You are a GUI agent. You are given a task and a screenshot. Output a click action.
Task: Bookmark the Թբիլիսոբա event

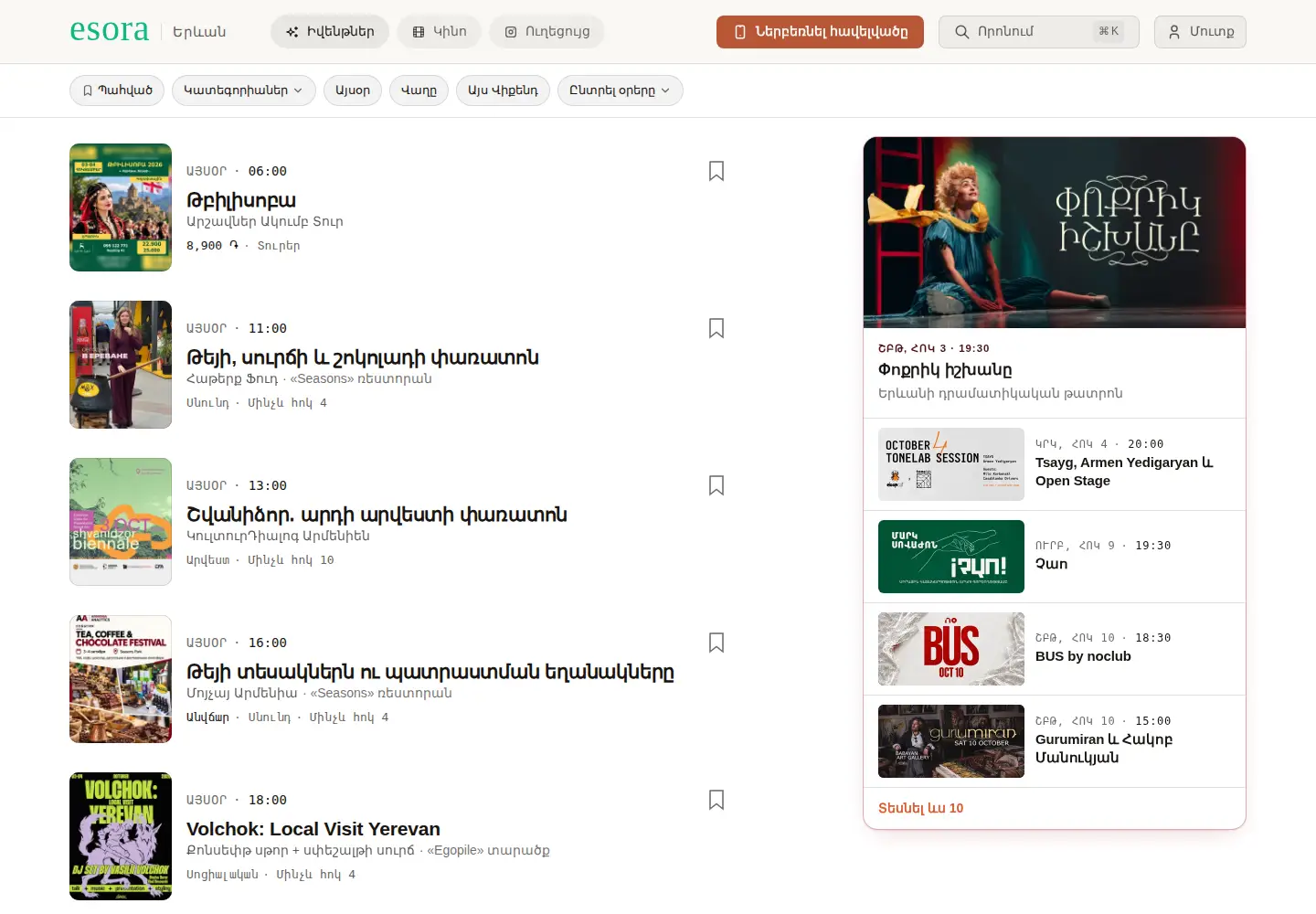pyautogui.click(x=716, y=171)
